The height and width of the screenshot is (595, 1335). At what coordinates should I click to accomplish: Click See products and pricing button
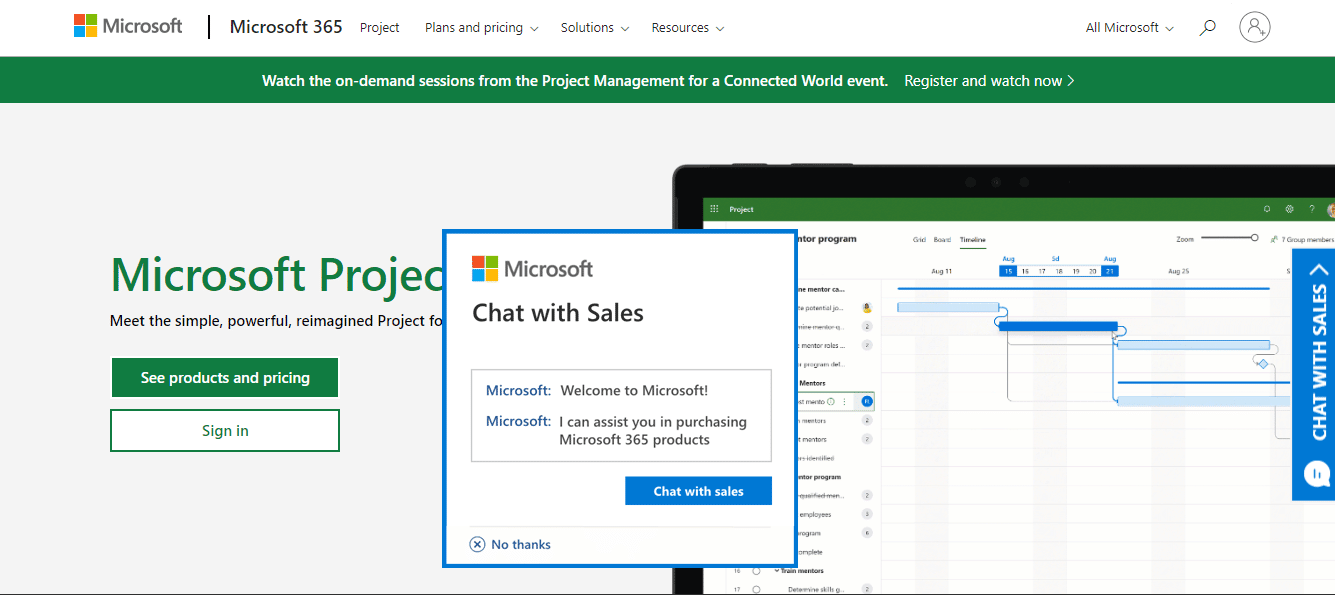pos(225,378)
